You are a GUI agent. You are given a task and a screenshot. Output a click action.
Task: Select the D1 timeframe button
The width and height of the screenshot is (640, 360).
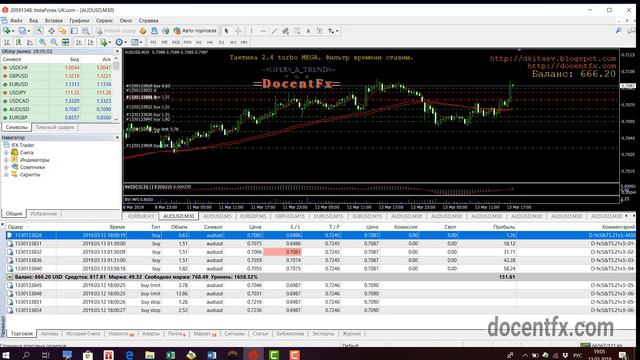[x=222, y=42]
